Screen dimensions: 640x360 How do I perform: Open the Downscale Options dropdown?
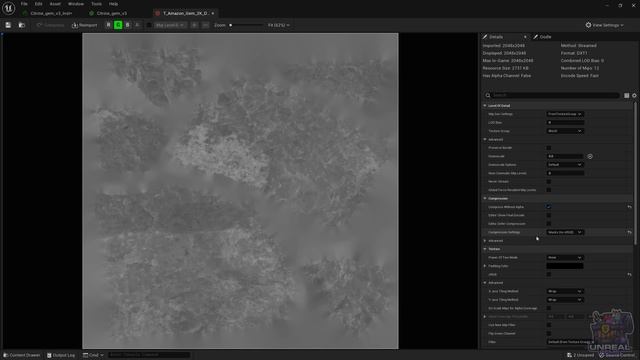pos(565,164)
